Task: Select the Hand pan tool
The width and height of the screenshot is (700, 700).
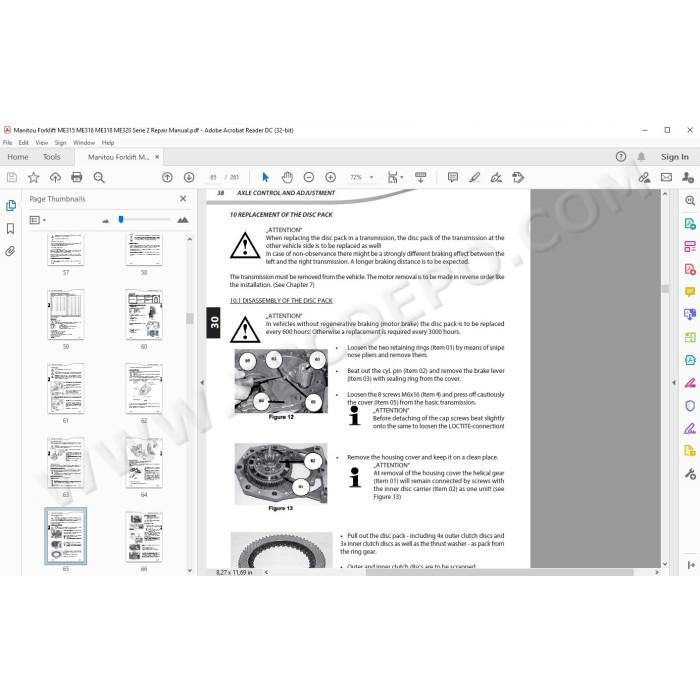Action: tap(287, 177)
